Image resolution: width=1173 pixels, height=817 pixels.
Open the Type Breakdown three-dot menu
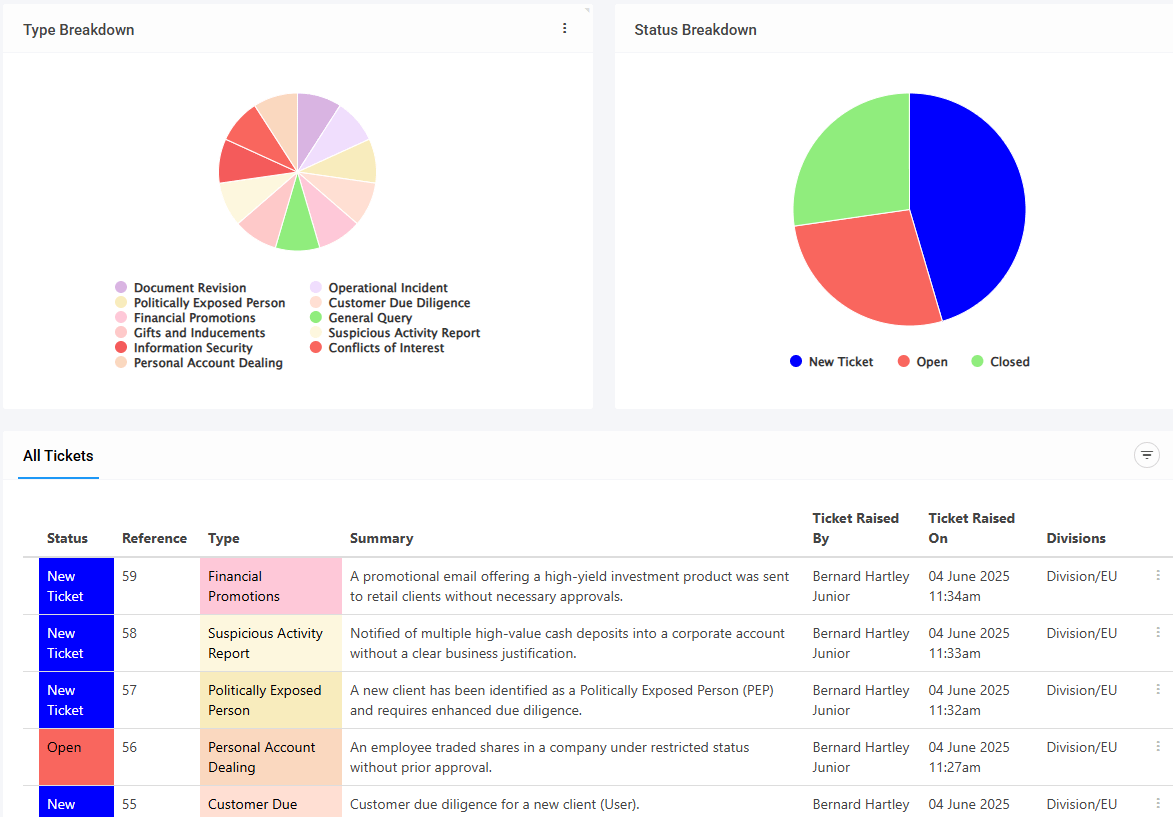(564, 29)
